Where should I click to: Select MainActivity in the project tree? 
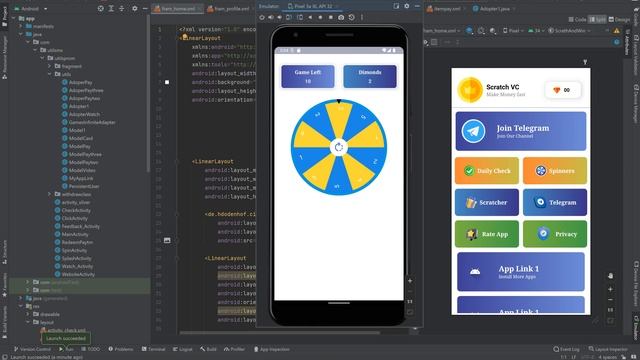point(71,234)
